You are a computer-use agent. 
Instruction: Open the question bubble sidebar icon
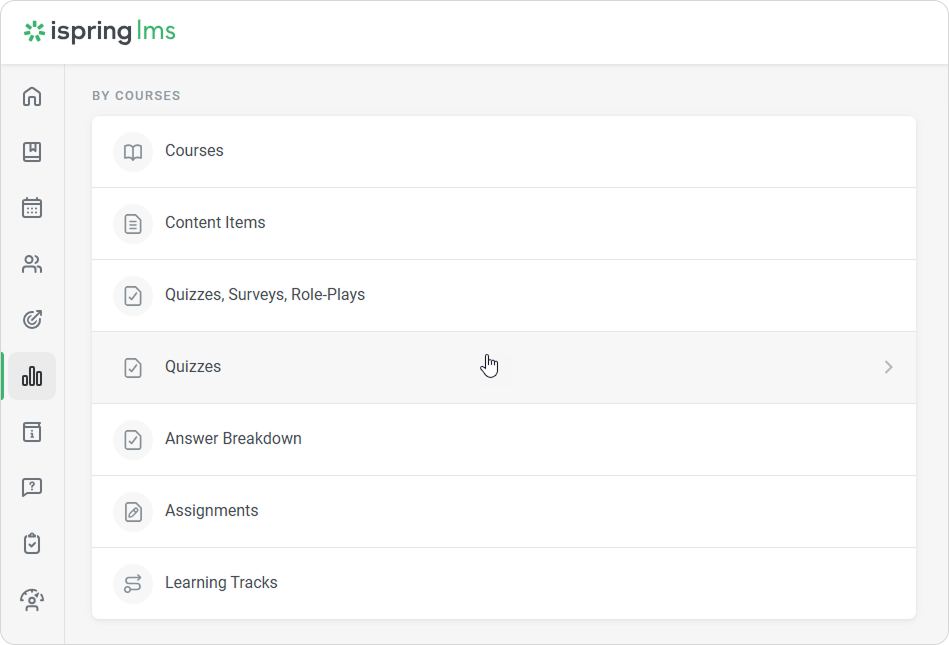[32, 488]
